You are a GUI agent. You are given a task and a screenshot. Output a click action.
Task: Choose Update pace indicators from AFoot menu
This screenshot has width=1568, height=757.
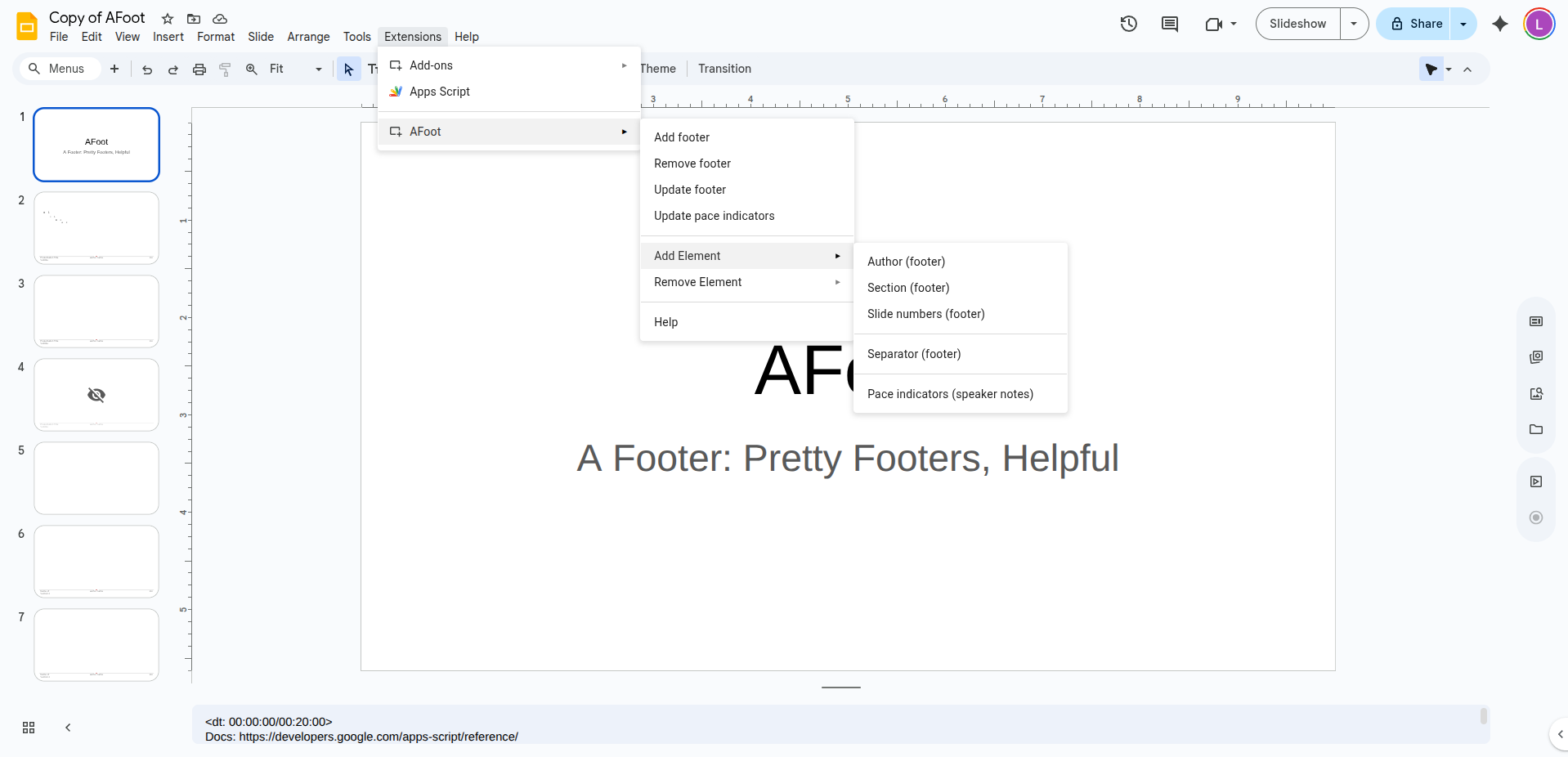point(714,216)
